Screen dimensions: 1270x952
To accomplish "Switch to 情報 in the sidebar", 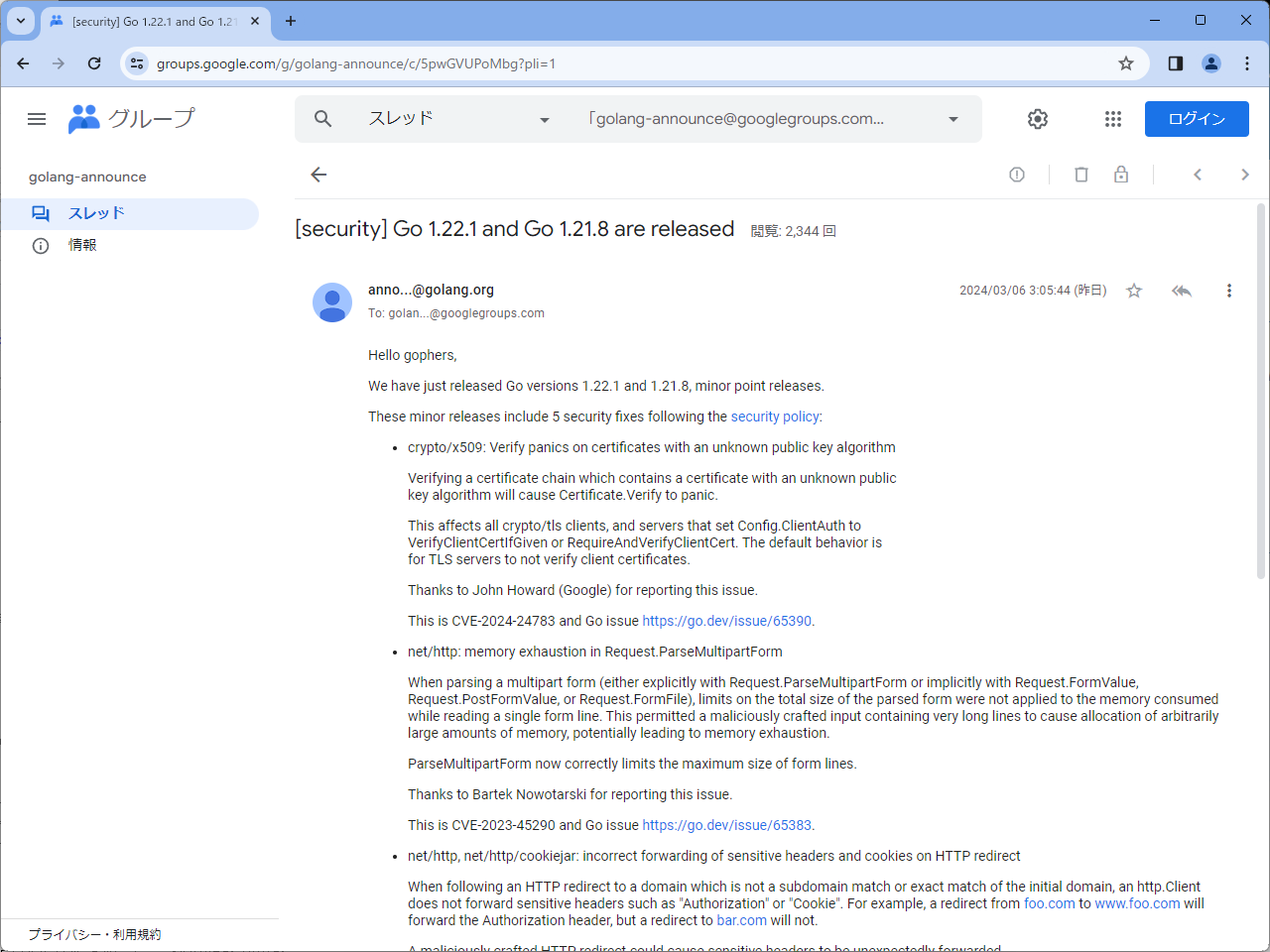I will (x=80, y=244).
